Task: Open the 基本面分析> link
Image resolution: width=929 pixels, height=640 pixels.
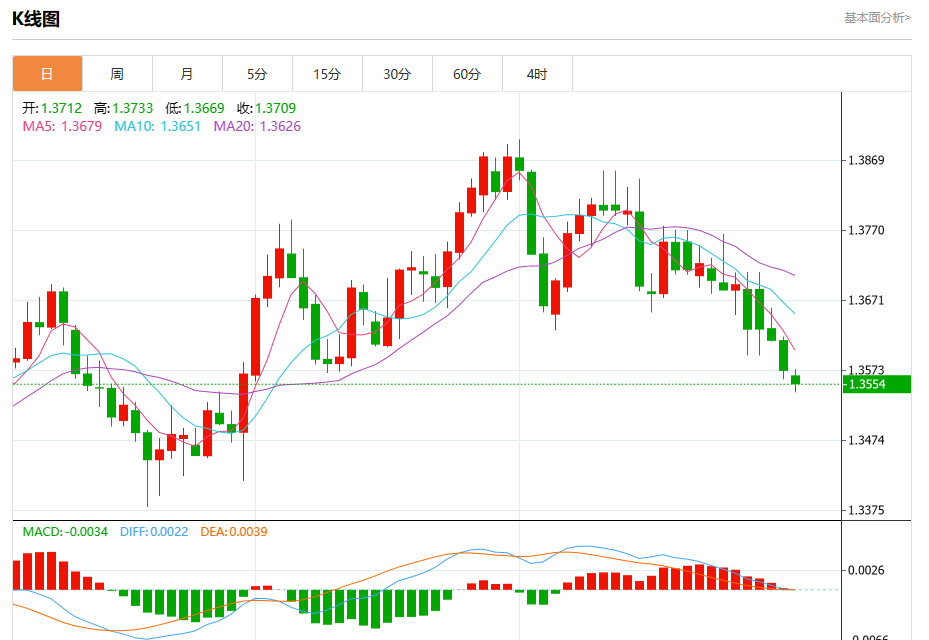Action: [x=877, y=18]
